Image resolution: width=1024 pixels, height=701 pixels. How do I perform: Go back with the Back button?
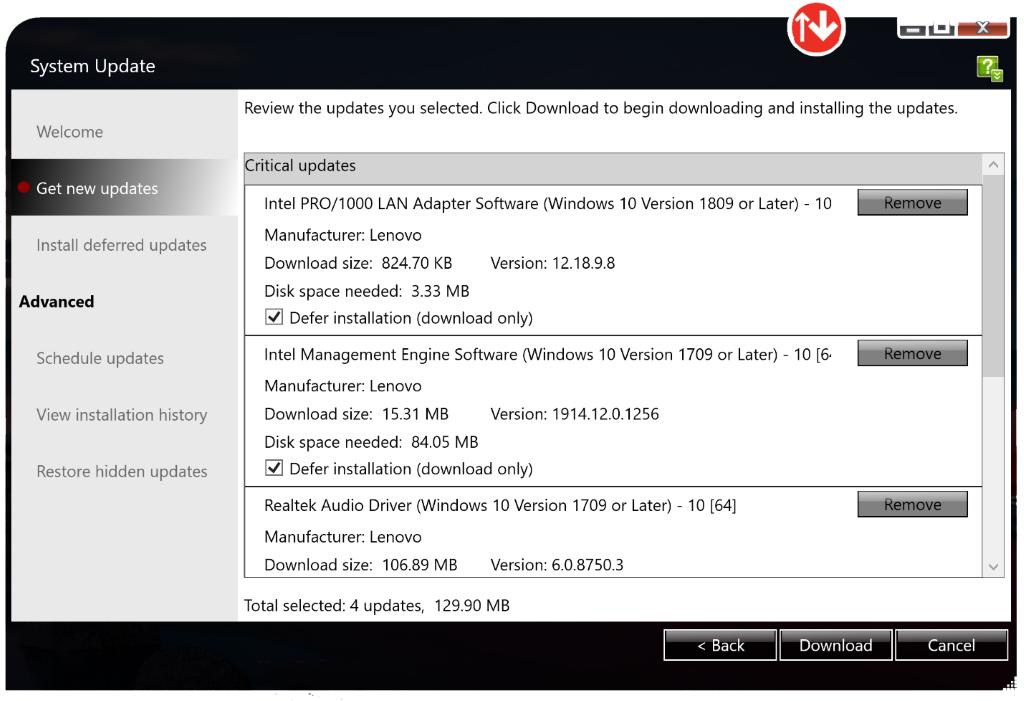point(720,645)
